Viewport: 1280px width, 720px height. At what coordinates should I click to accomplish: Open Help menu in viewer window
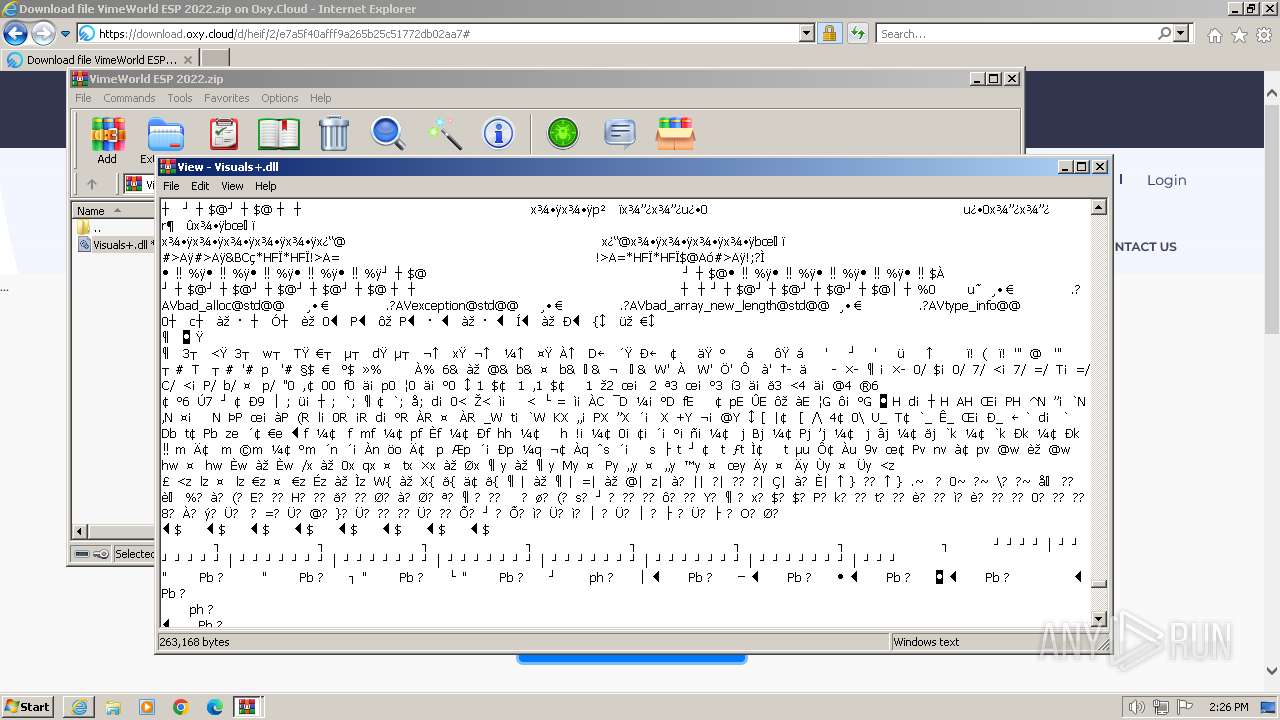[265, 186]
